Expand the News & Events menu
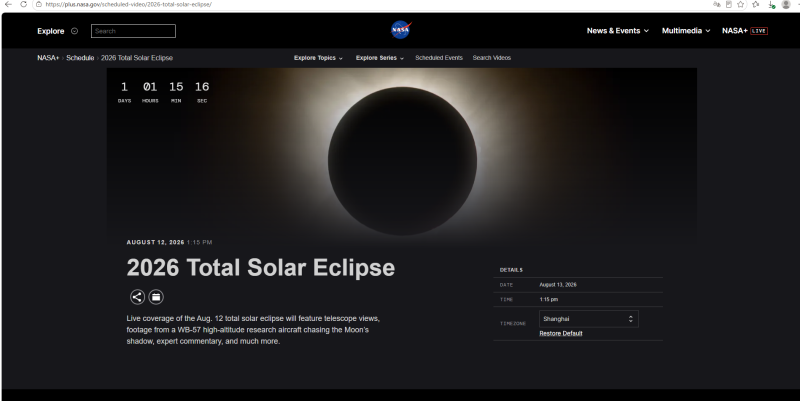This screenshot has height=401, width=800. click(618, 31)
